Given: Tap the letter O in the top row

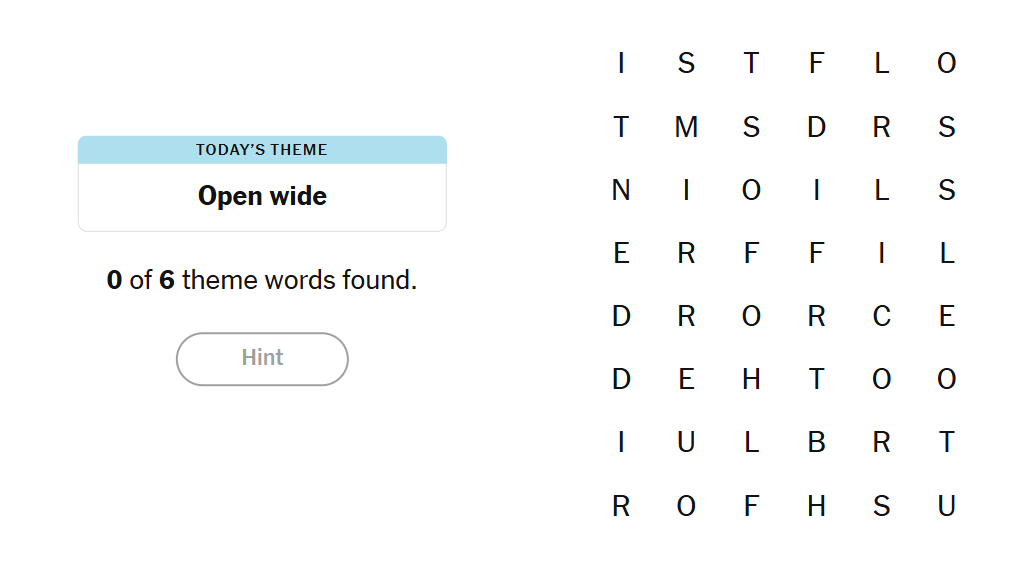Looking at the screenshot, I should [x=946, y=64].
